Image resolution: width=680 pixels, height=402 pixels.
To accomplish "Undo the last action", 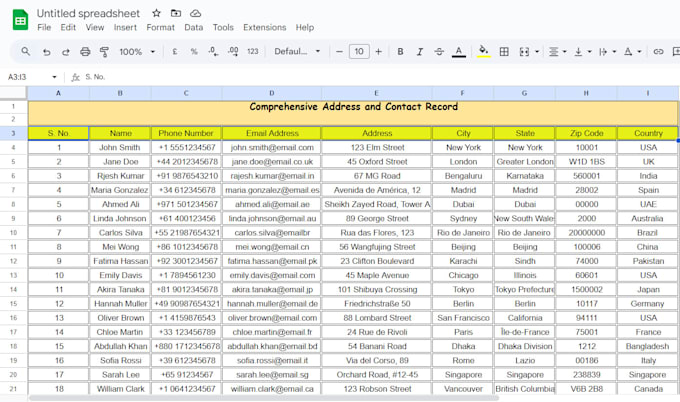I will click(x=46, y=52).
